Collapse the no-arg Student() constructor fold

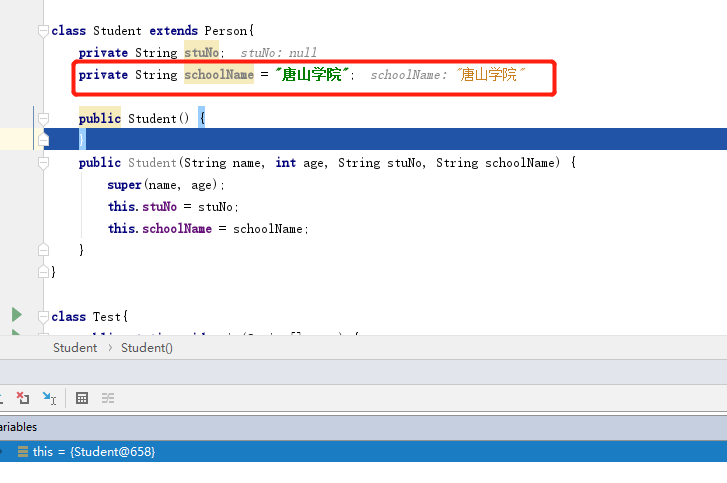tap(43, 119)
